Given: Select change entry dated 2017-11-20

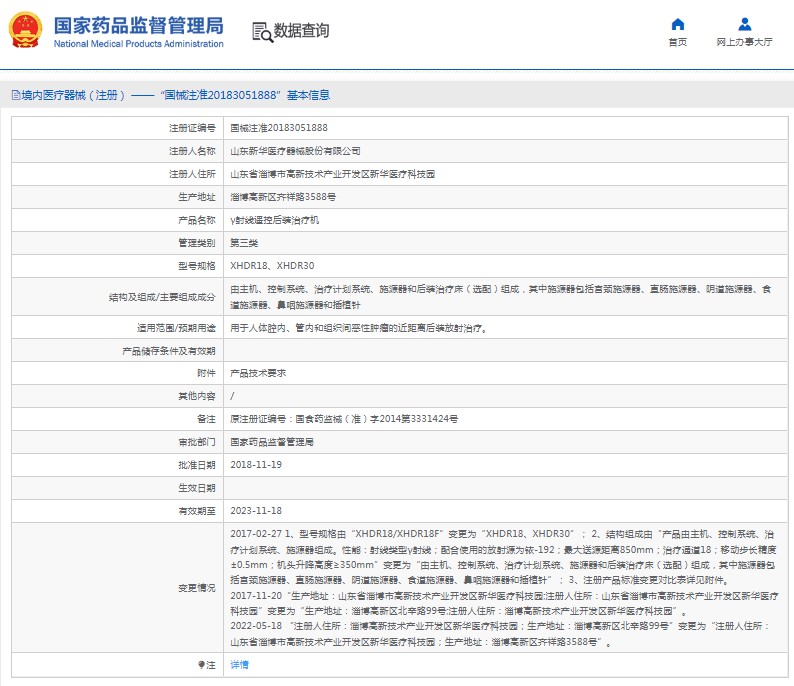Looking at the screenshot, I should (504, 603).
